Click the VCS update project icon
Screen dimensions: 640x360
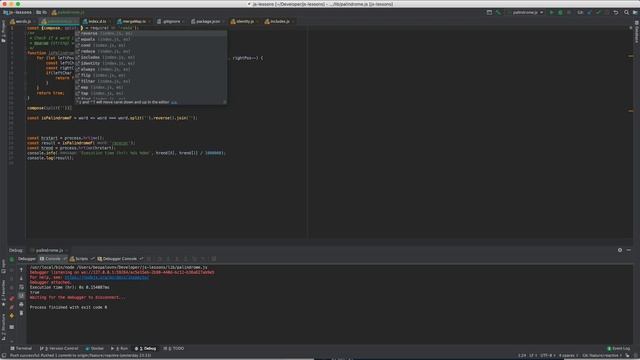click(x=589, y=13)
